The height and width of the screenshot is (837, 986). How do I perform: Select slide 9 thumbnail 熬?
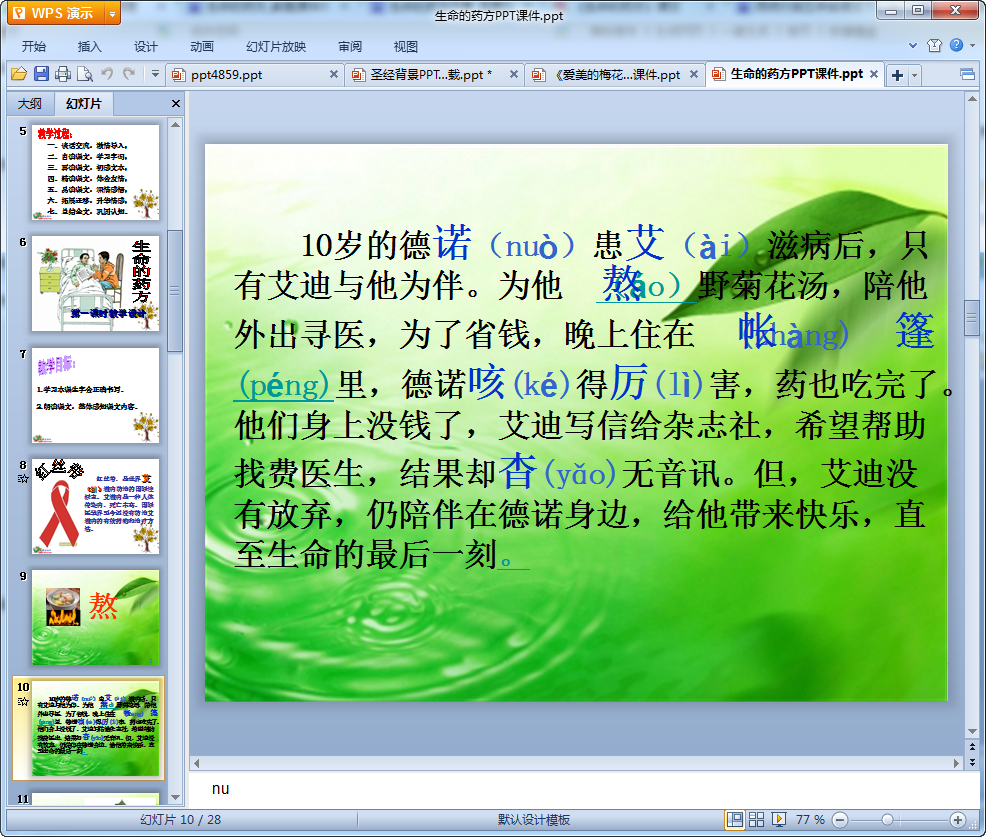[x=96, y=618]
